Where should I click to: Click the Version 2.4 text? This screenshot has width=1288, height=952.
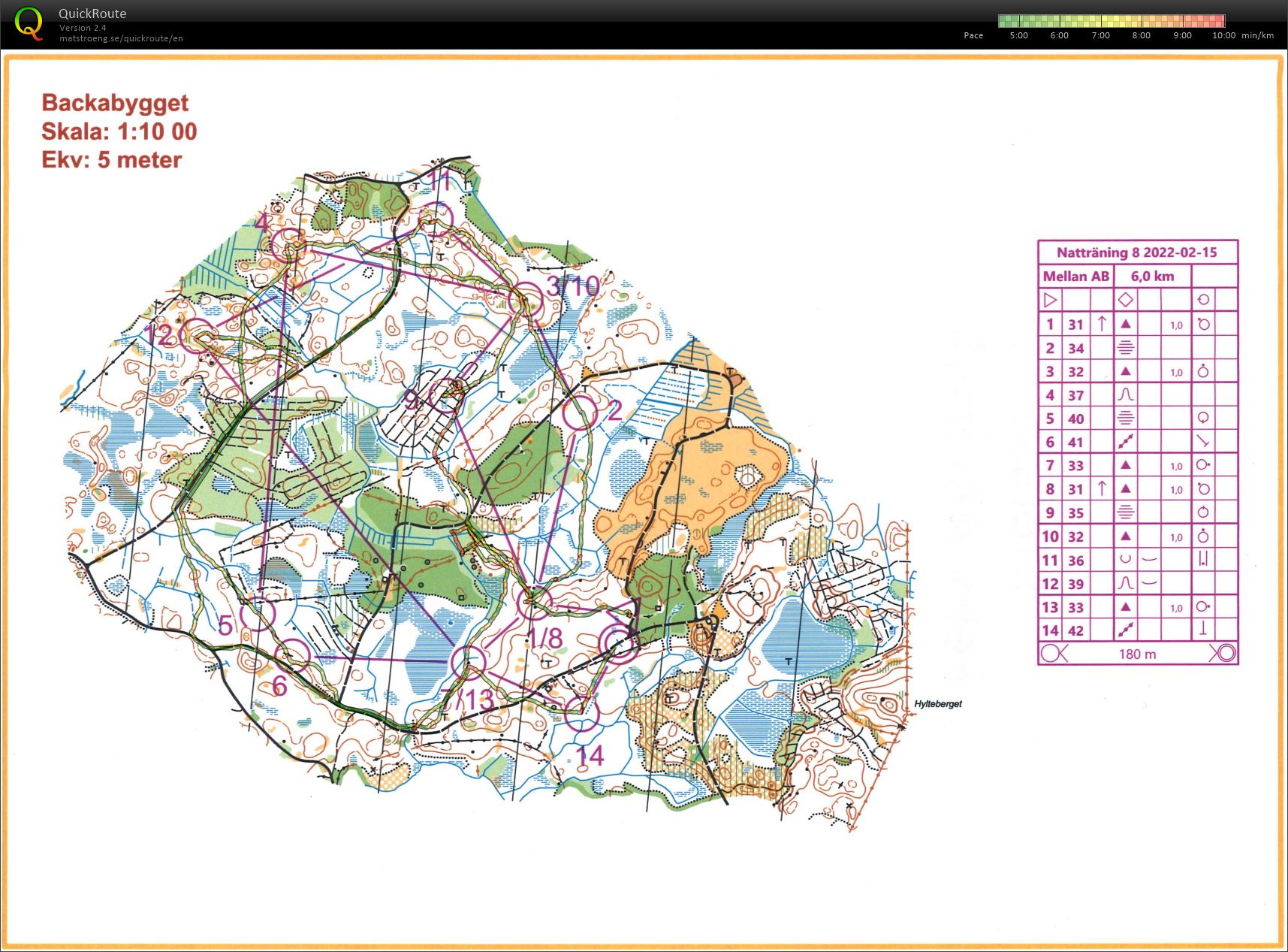point(83,28)
